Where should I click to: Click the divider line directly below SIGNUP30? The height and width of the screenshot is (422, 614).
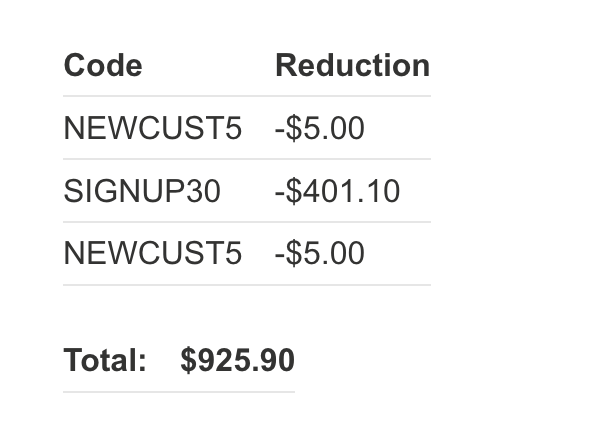coord(247,222)
